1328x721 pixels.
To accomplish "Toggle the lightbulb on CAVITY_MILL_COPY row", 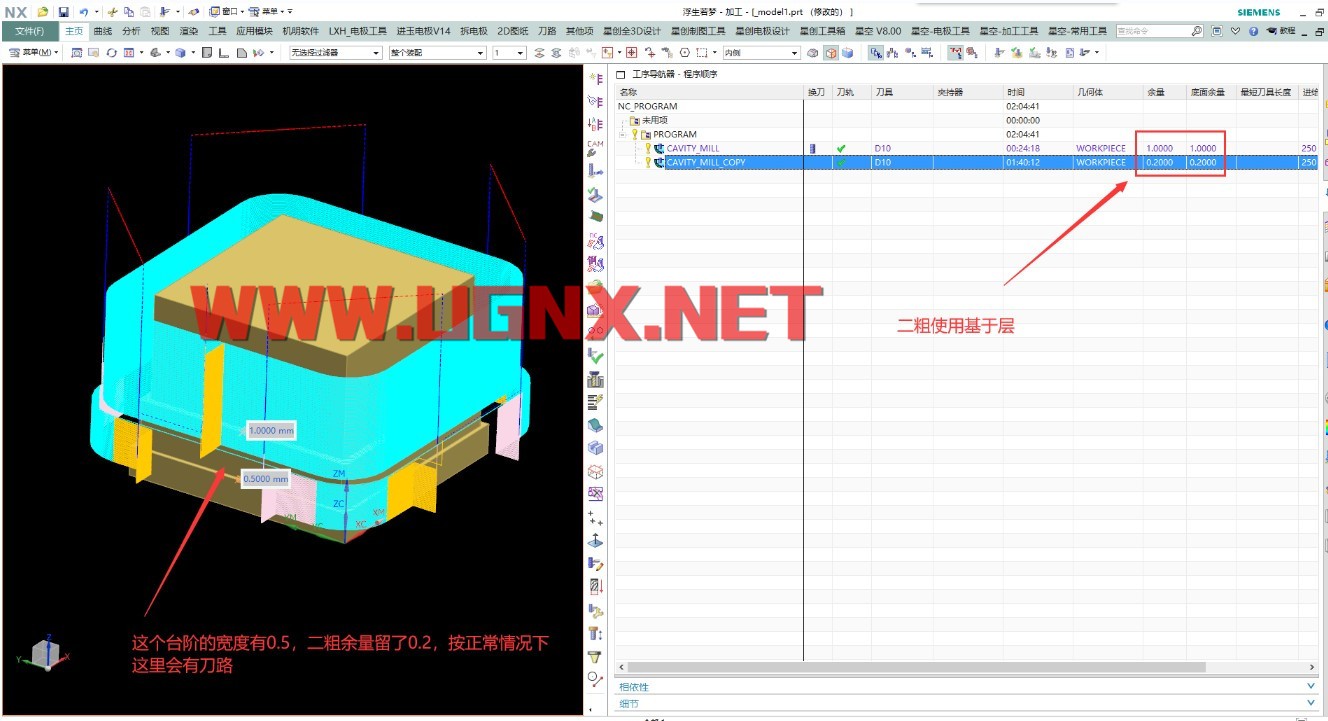I will click(648, 162).
